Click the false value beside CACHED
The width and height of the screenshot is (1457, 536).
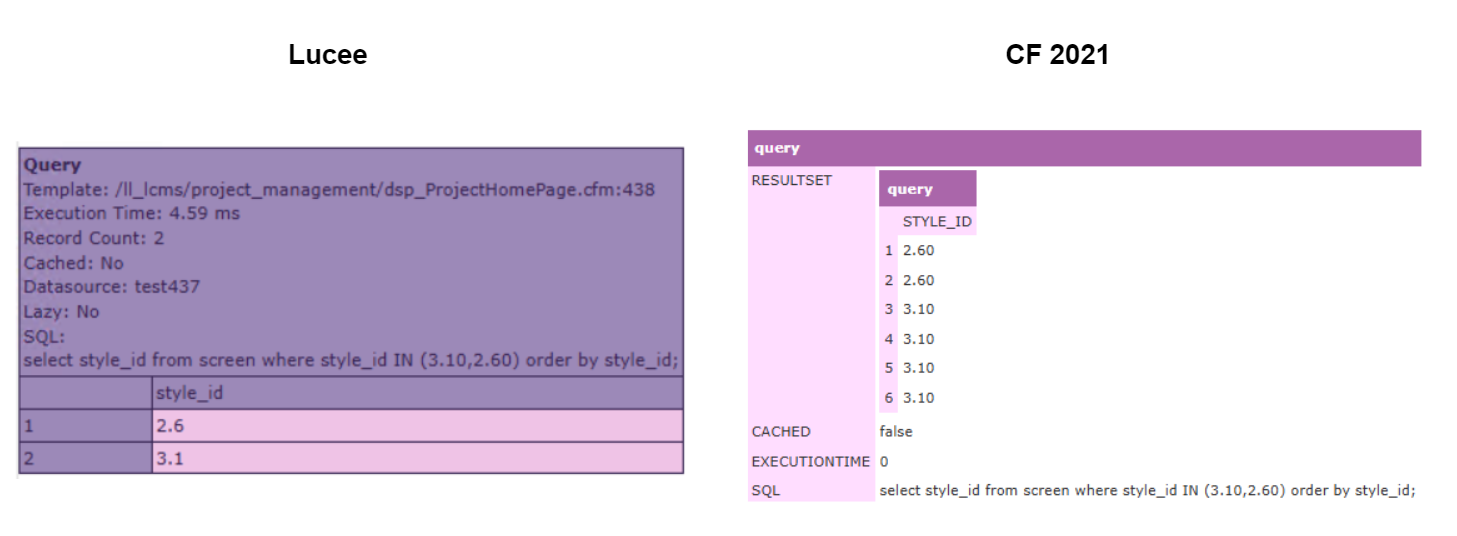point(896,432)
